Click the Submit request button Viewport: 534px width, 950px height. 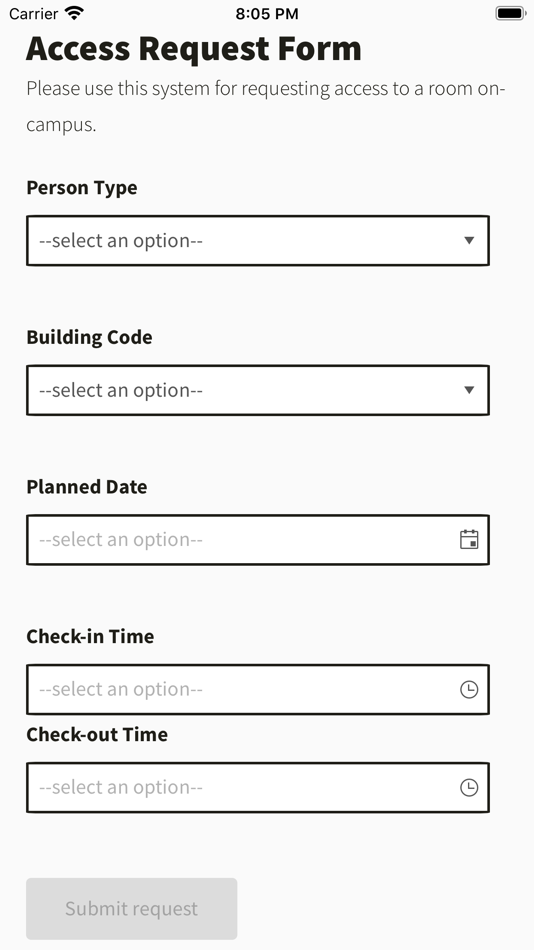pos(132,909)
